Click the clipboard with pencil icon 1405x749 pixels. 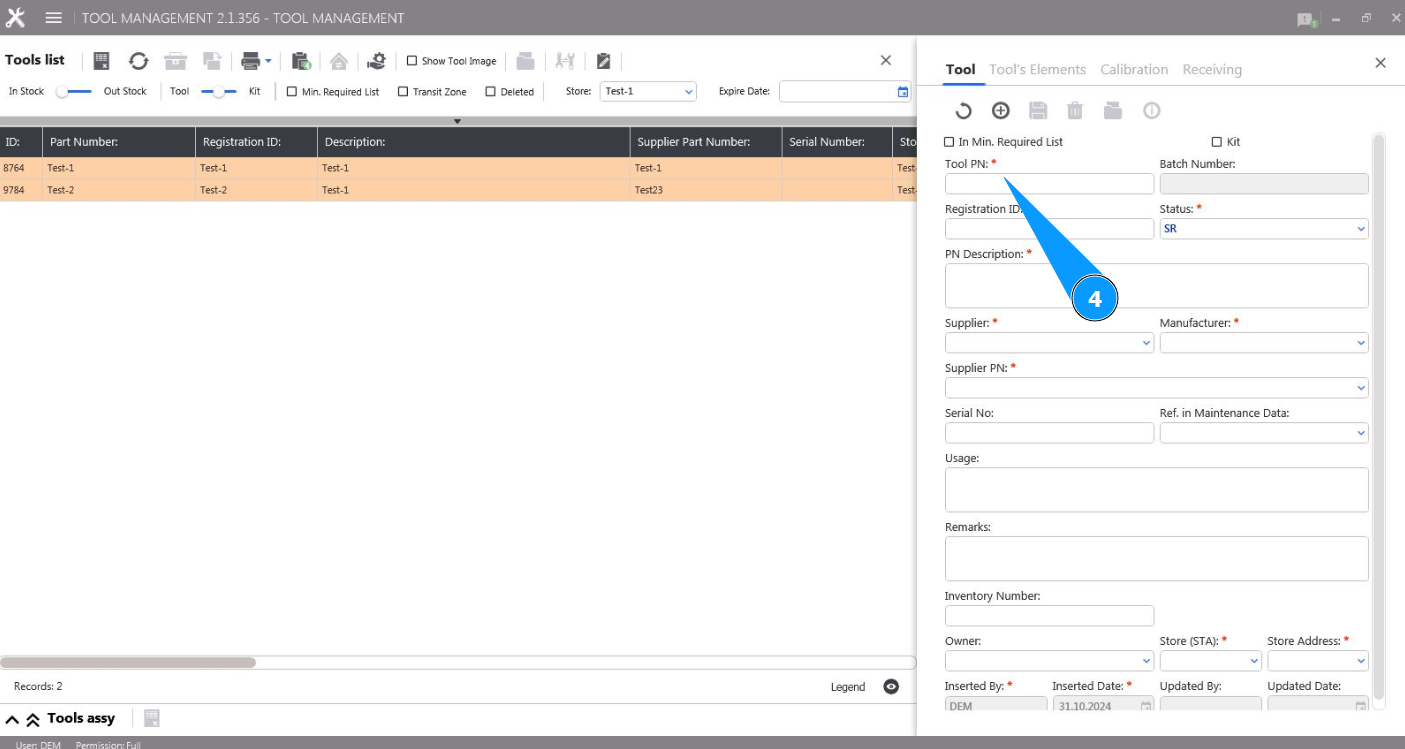(x=604, y=61)
